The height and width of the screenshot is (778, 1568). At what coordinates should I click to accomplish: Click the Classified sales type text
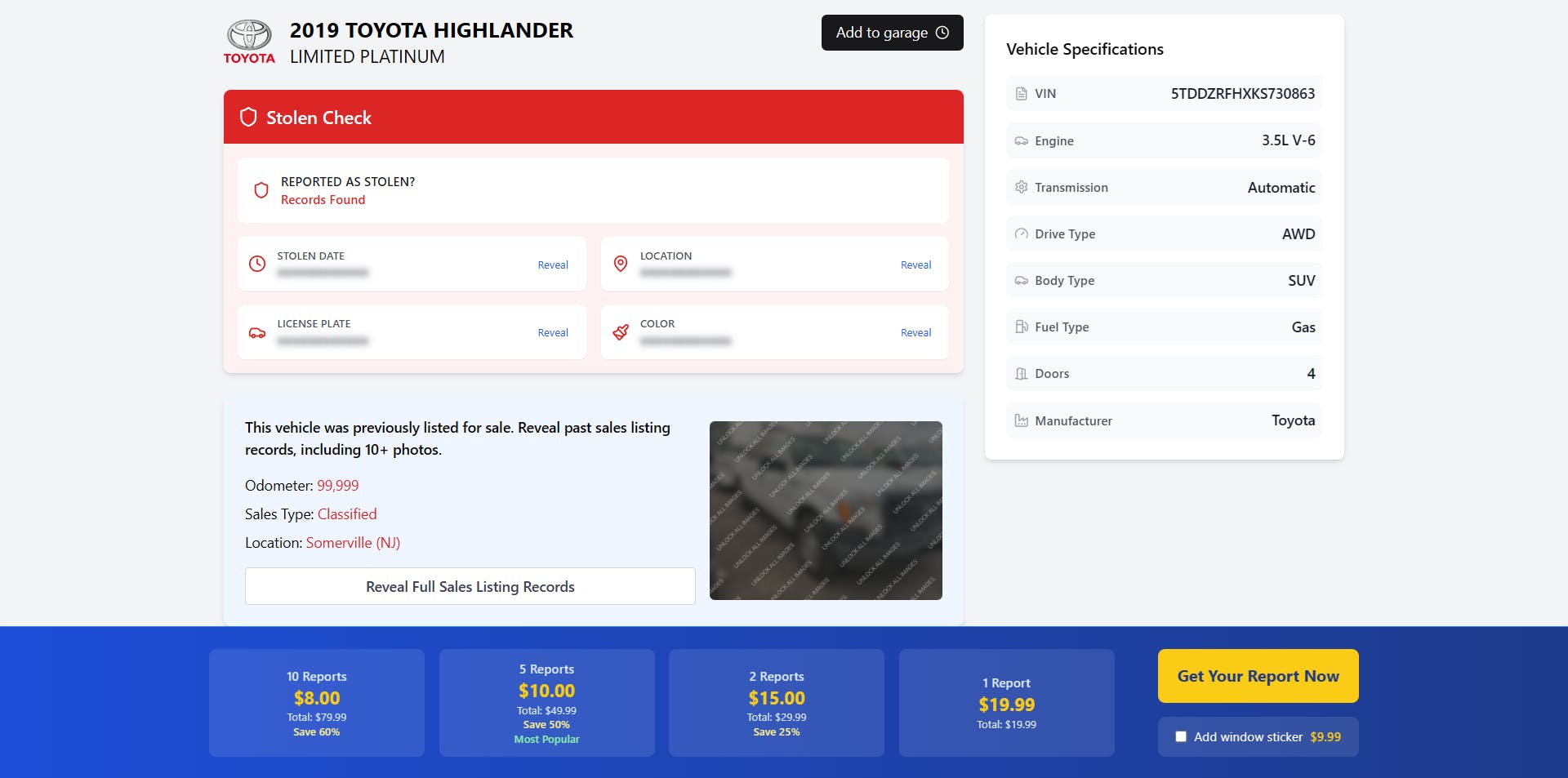tap(347, 514)
